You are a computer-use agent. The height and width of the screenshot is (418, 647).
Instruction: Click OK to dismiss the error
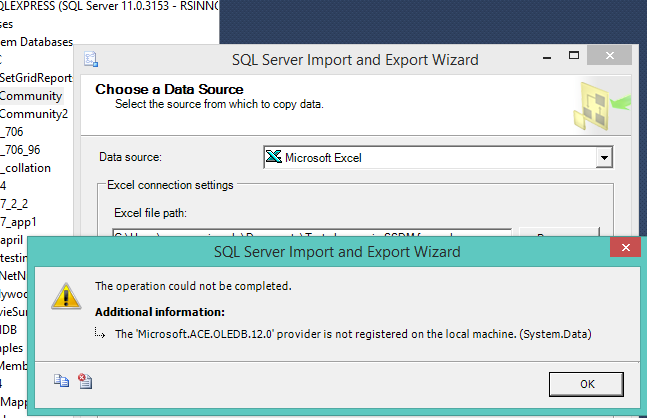pyautogui.click(x=588, y=383)
